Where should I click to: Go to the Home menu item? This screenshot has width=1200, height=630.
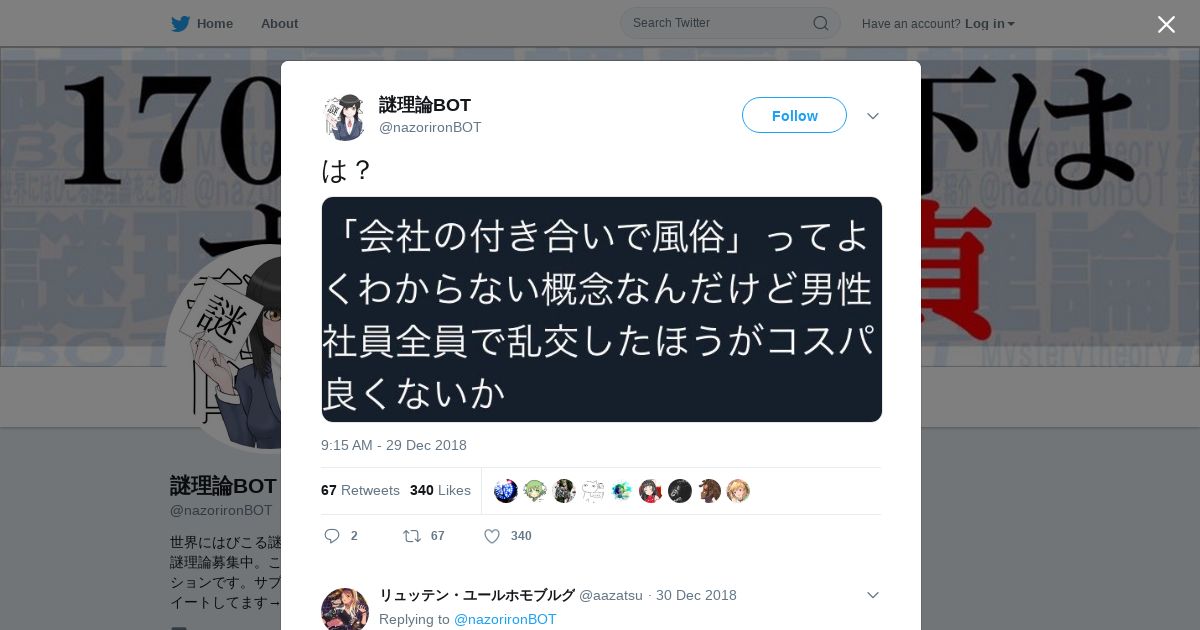tap(202, 23)
